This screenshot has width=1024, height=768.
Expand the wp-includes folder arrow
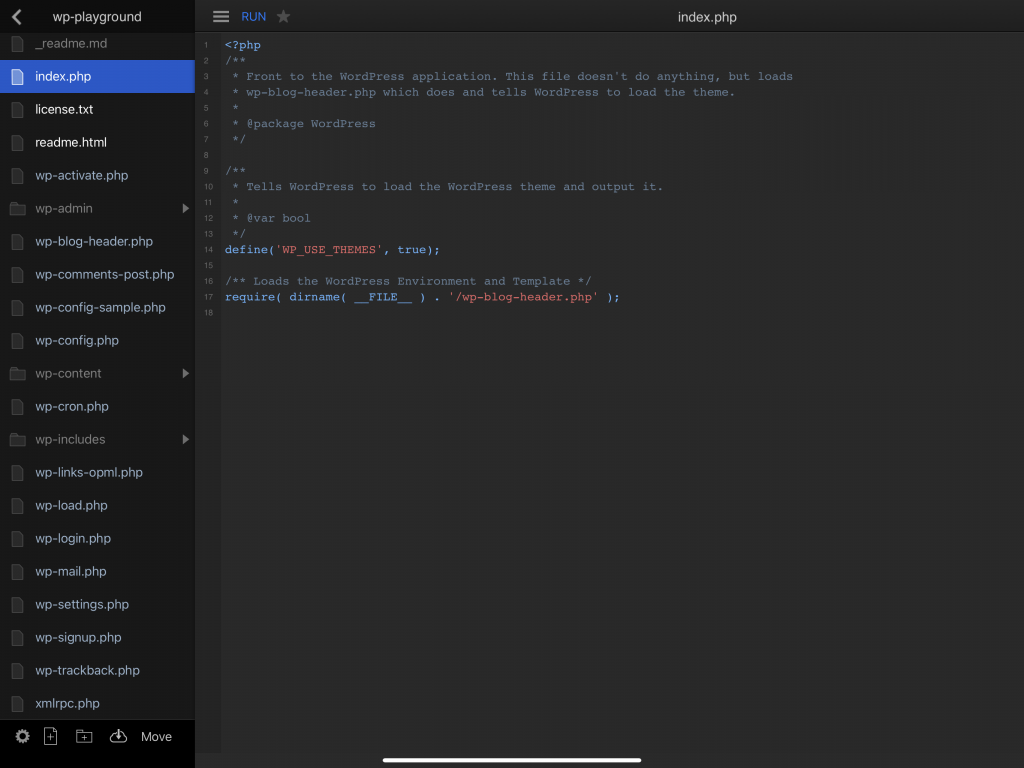(185, 440)
